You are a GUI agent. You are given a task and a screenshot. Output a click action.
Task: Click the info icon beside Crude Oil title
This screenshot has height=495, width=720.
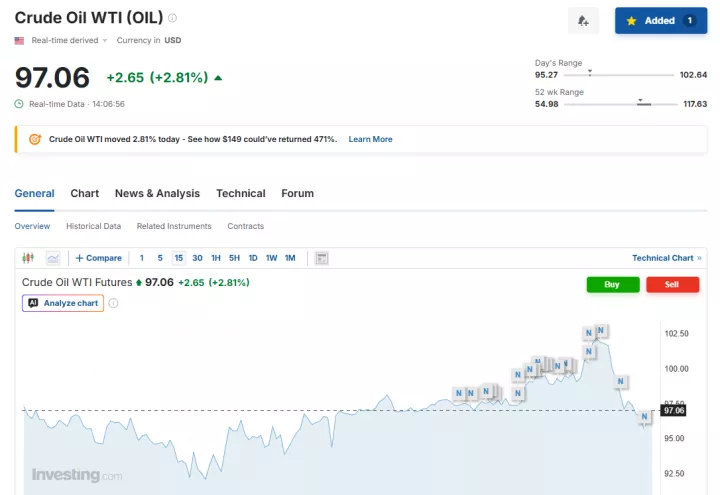[x=173, y=18]
